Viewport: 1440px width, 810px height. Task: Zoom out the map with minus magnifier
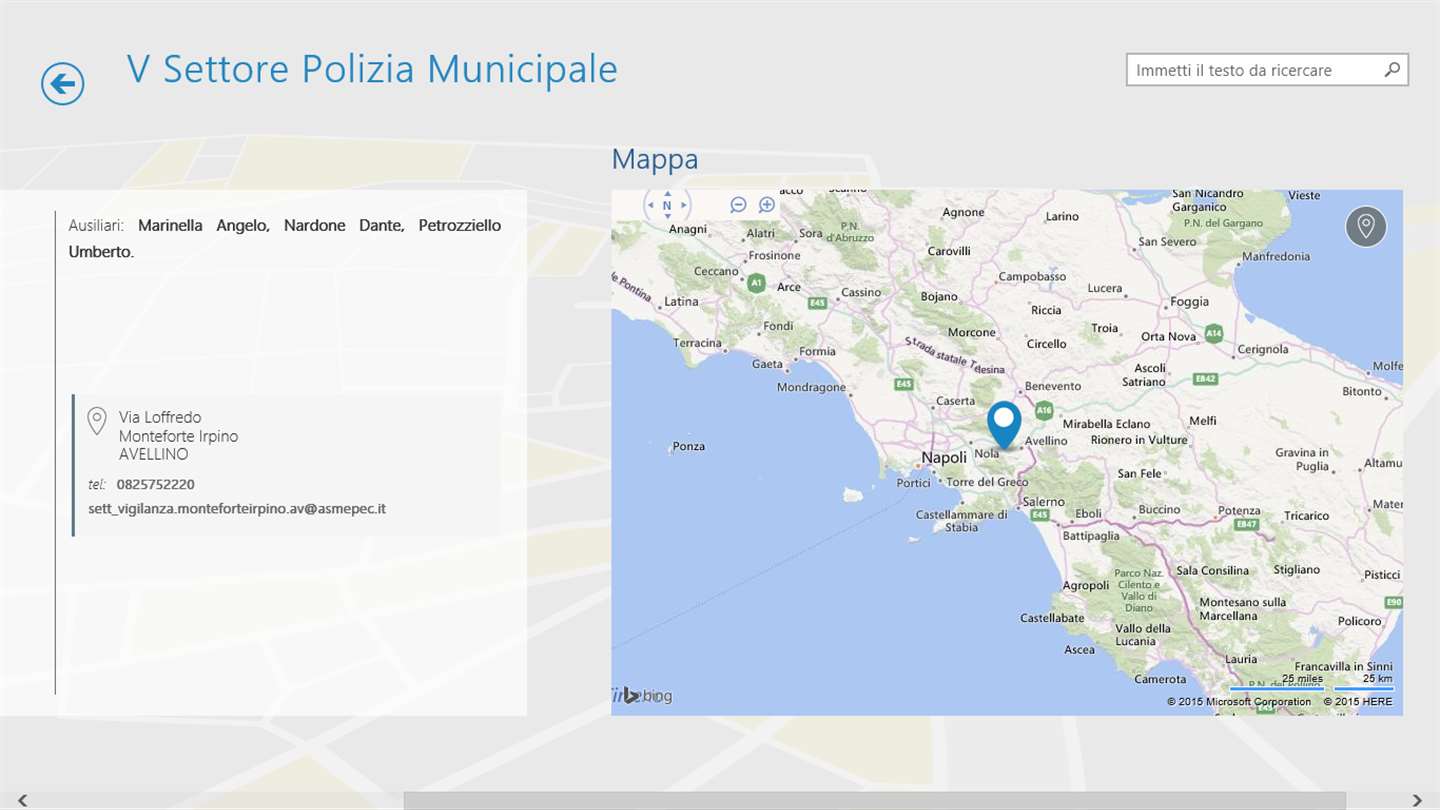tap(738, 205)
